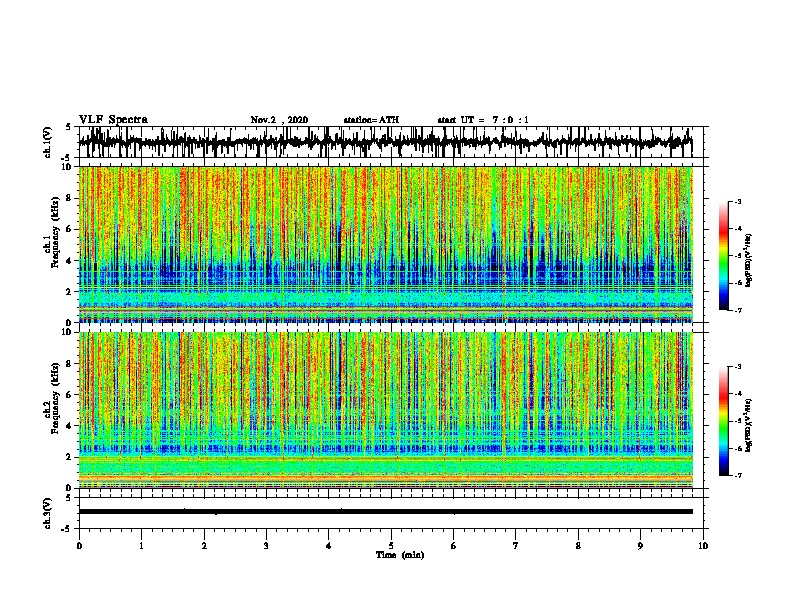Click the time axis tick label "10"
Viewport: 792px width, 612px height.
(703, 546)
